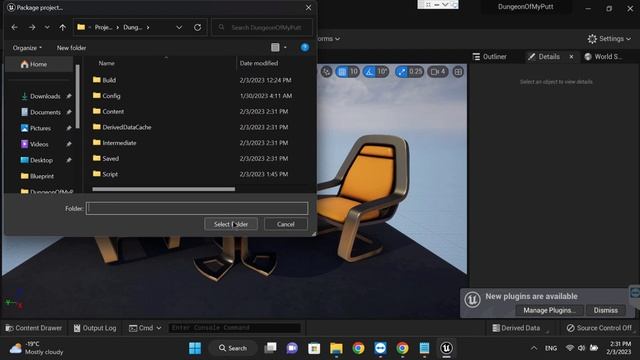Change scale snap value 0.25
This screenshot has height=360, width=640.
416,72
